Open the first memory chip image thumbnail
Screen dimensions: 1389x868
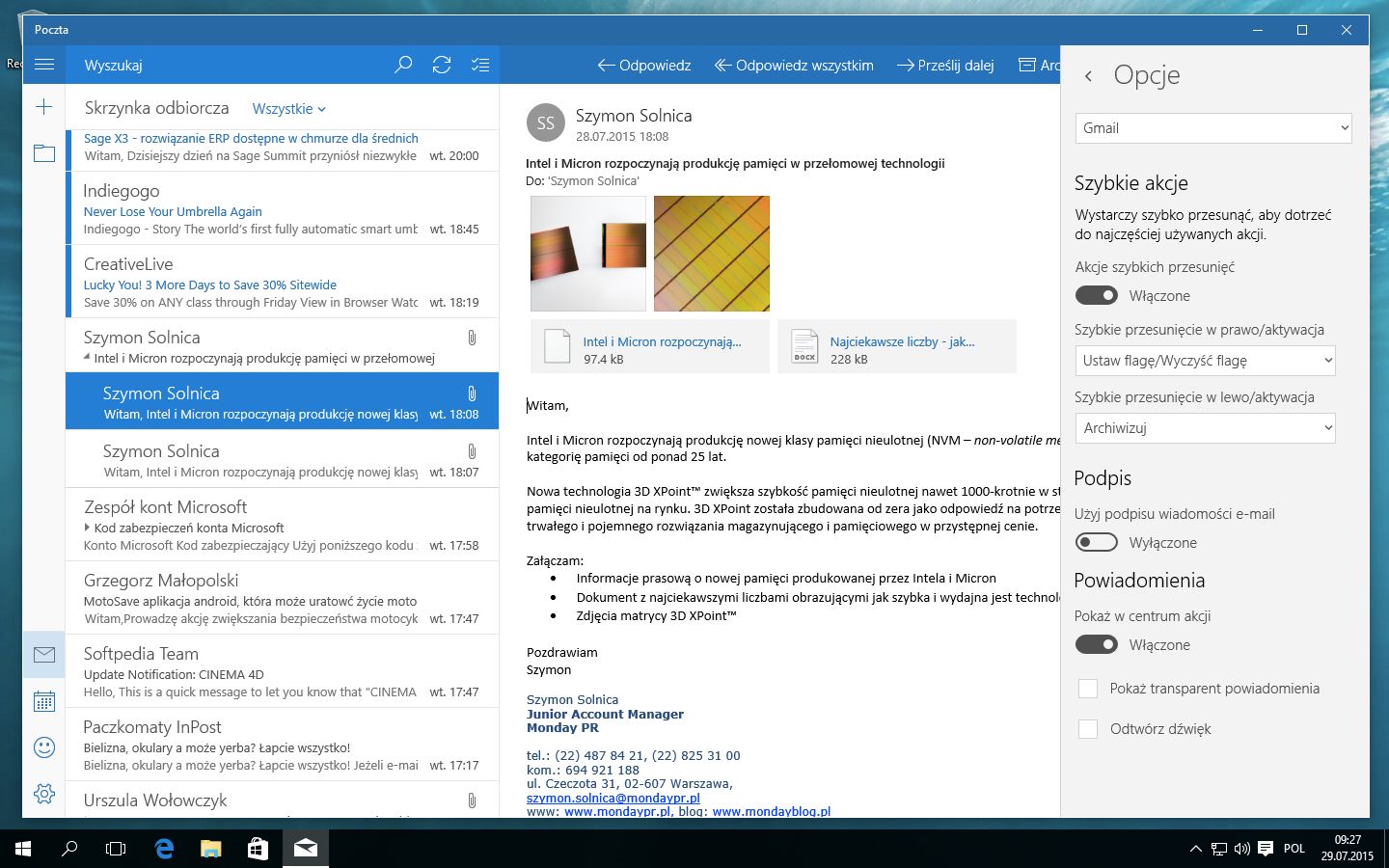tap(588, 254)
